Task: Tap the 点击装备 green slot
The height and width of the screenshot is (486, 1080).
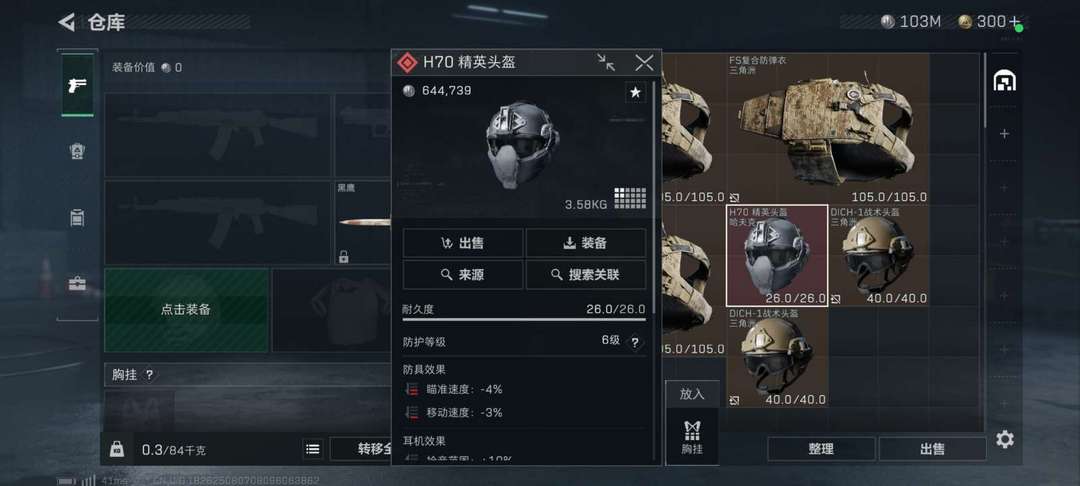Action: tap(186, 310)
